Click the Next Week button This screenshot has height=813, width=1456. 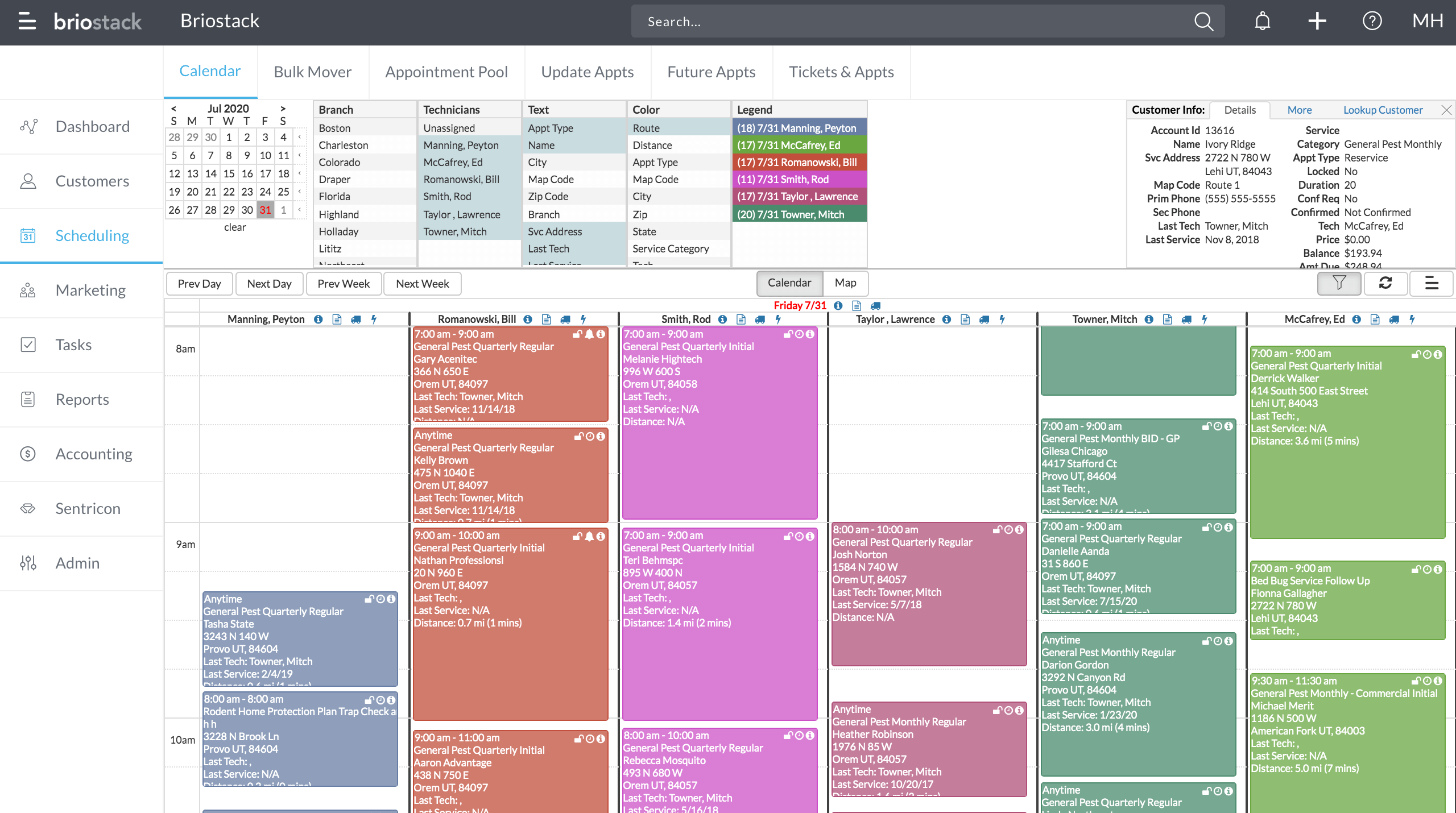(422, 284)
